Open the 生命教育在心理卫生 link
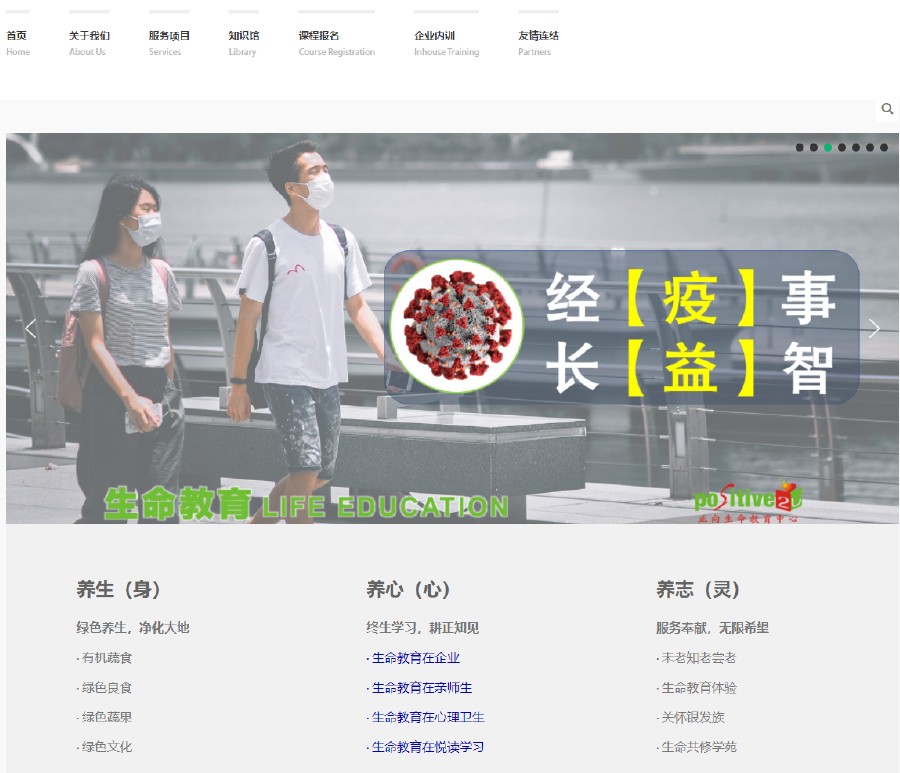This screenshot has width=900, height=773. point(427,717)
